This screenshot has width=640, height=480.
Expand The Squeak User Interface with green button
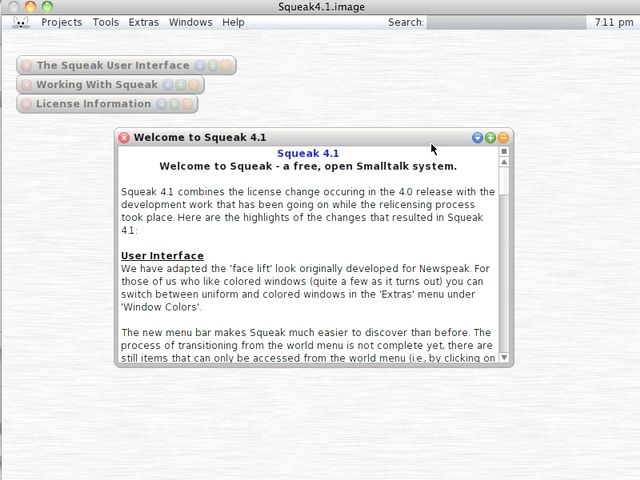click(213, 65)
